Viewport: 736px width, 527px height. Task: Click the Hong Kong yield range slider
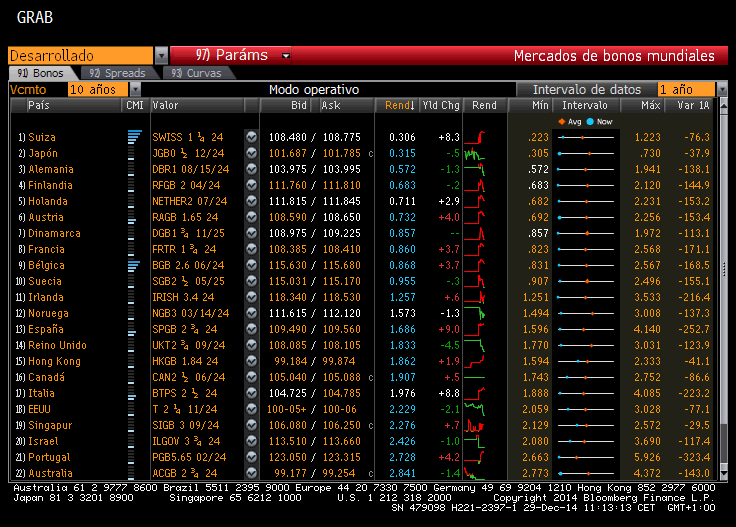[585, 361]
